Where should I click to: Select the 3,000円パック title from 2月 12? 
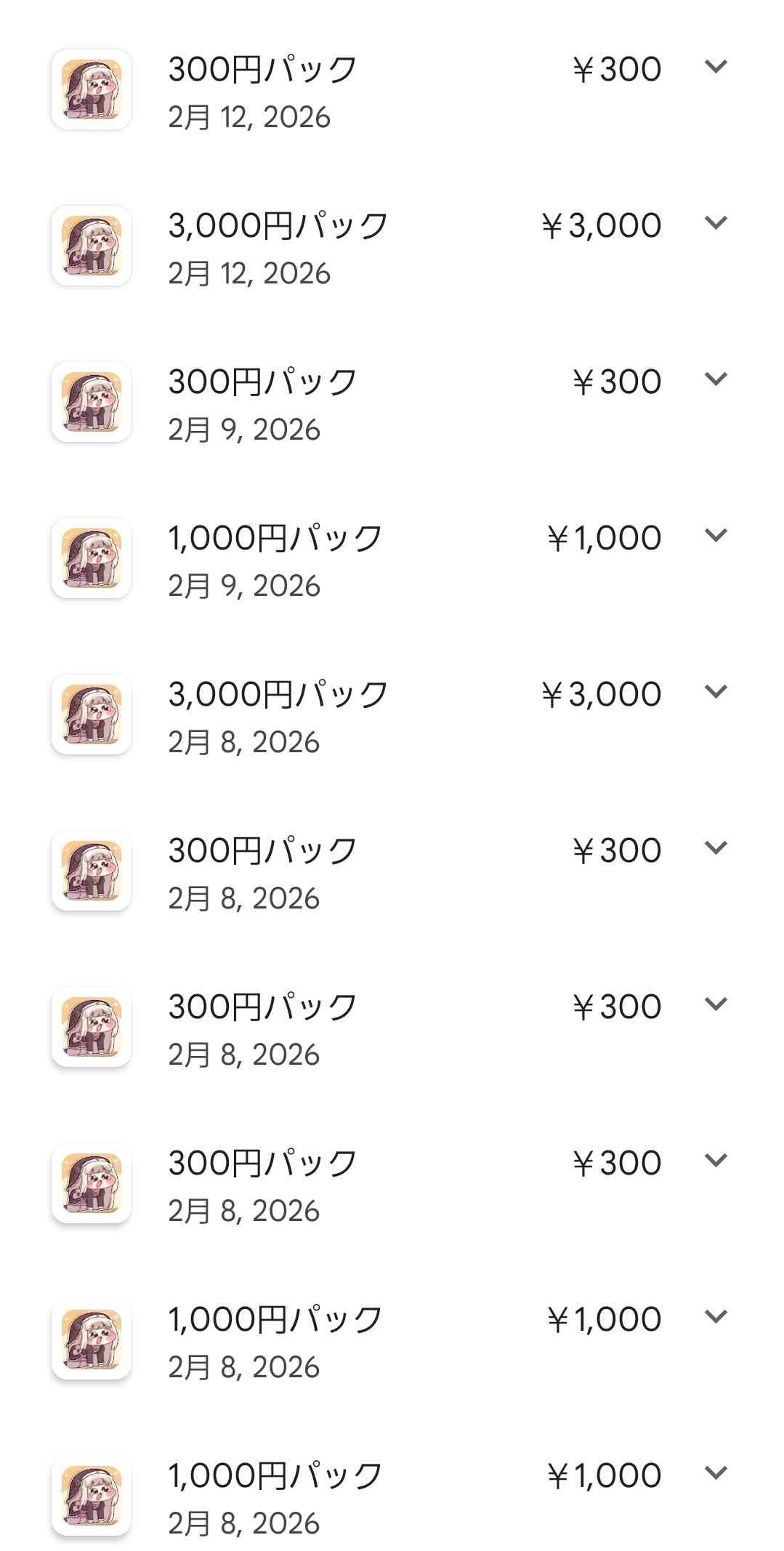click(x=278, y=226)
